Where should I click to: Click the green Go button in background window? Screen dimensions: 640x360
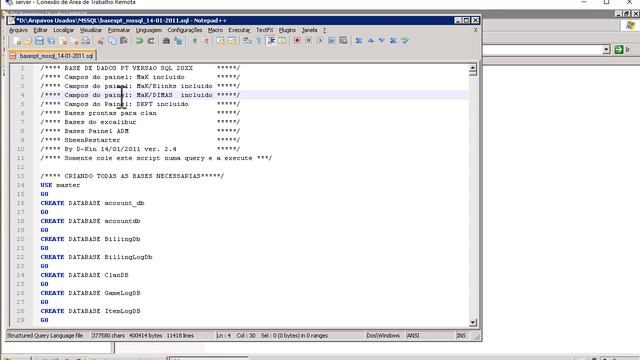619,49
